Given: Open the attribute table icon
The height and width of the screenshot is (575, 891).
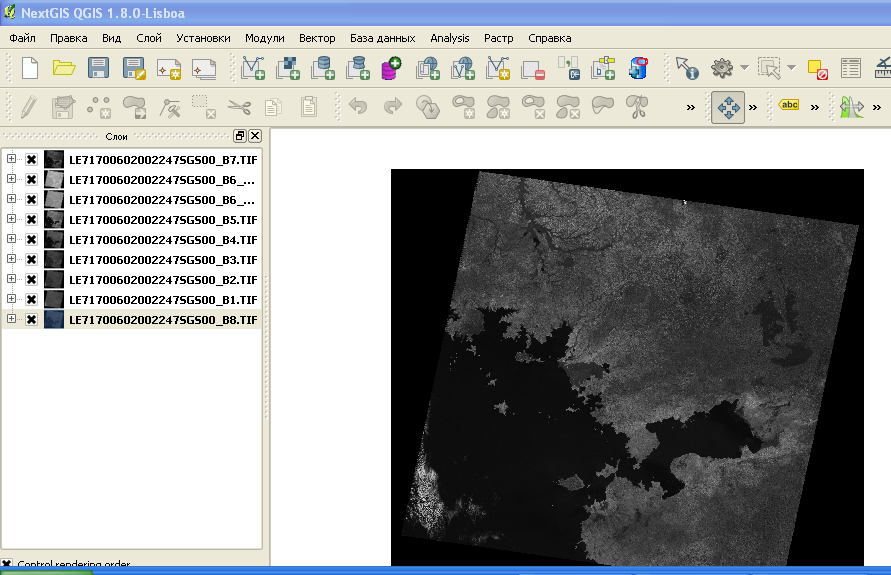Looking at the screenshot, I should pos(850,68).
